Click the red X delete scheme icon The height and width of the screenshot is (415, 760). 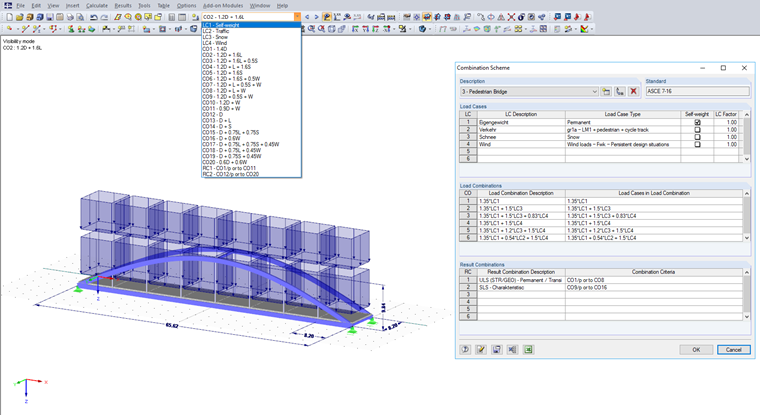pos(633,91)
